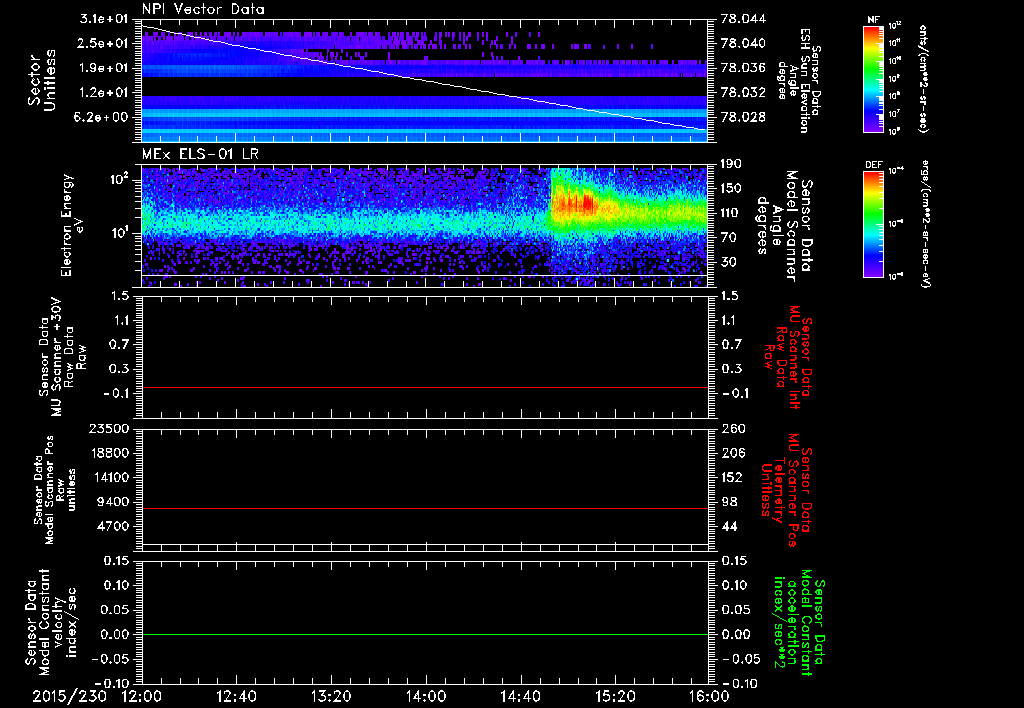Click the 'DEF' label above the color bar

(x=873, y=165)
